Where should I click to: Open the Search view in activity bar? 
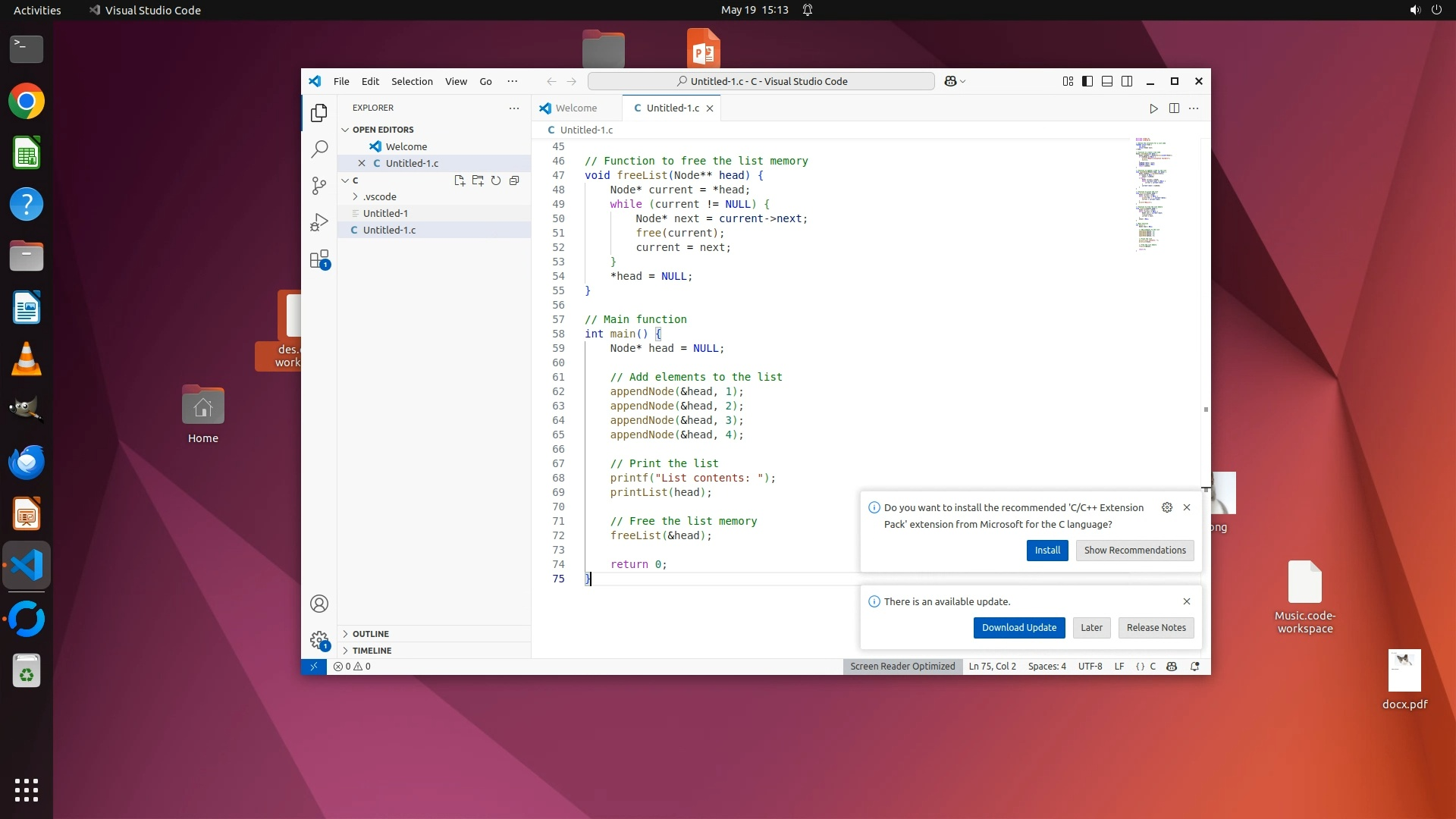[319, 149]
